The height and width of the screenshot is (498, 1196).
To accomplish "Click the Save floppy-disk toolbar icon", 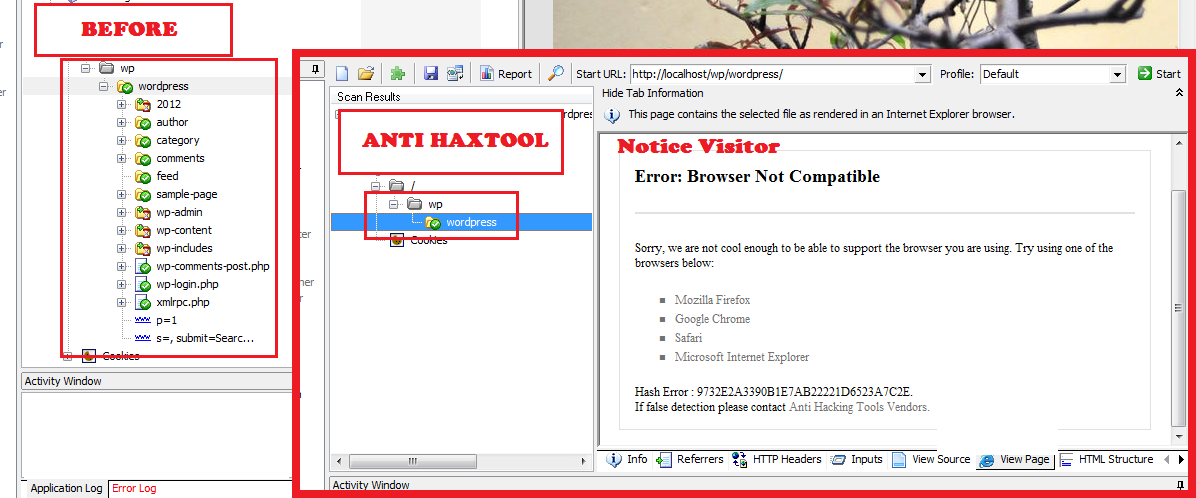I will (x=430, y=74).
